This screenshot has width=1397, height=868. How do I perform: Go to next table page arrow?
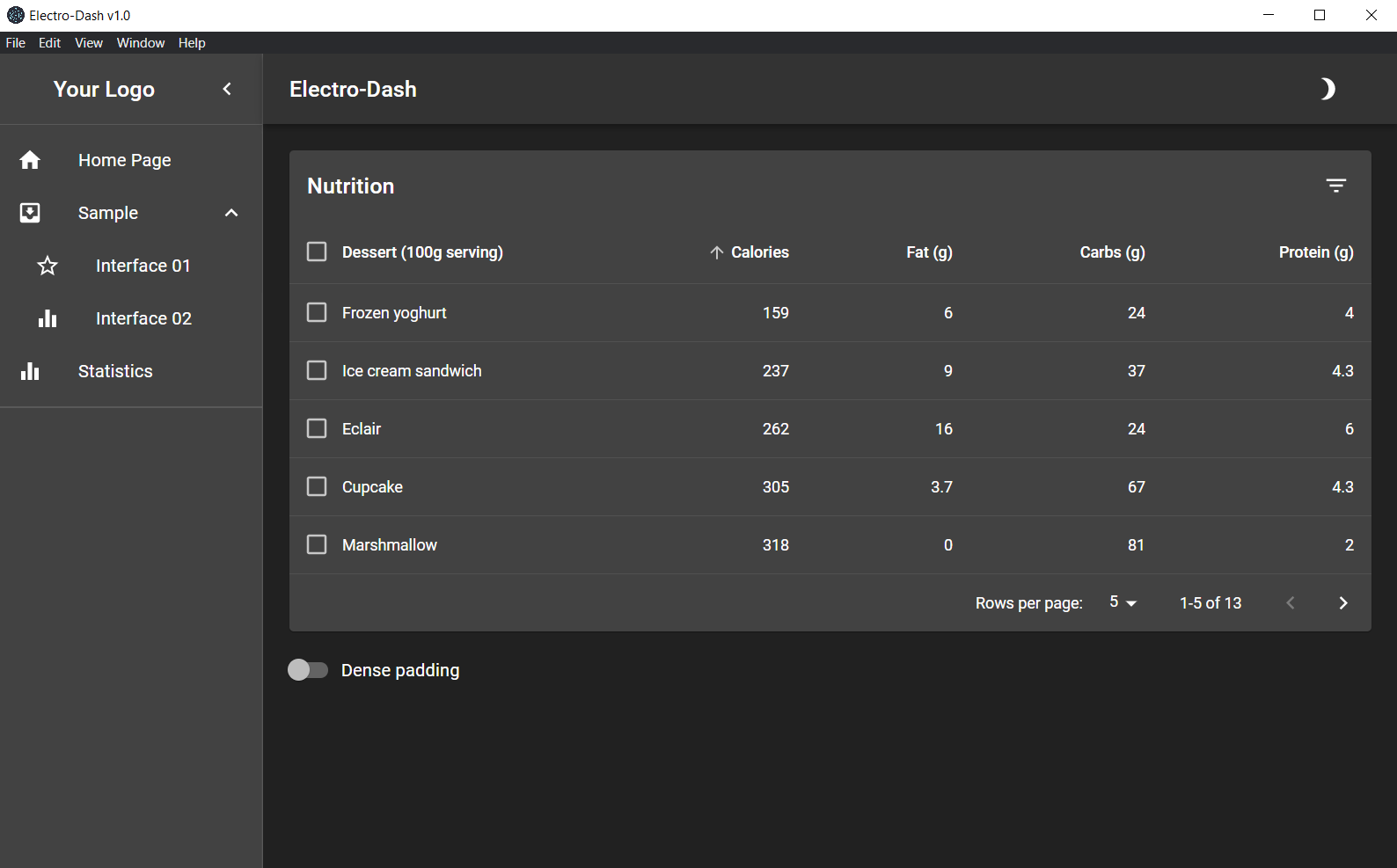tap(1342, 602)
